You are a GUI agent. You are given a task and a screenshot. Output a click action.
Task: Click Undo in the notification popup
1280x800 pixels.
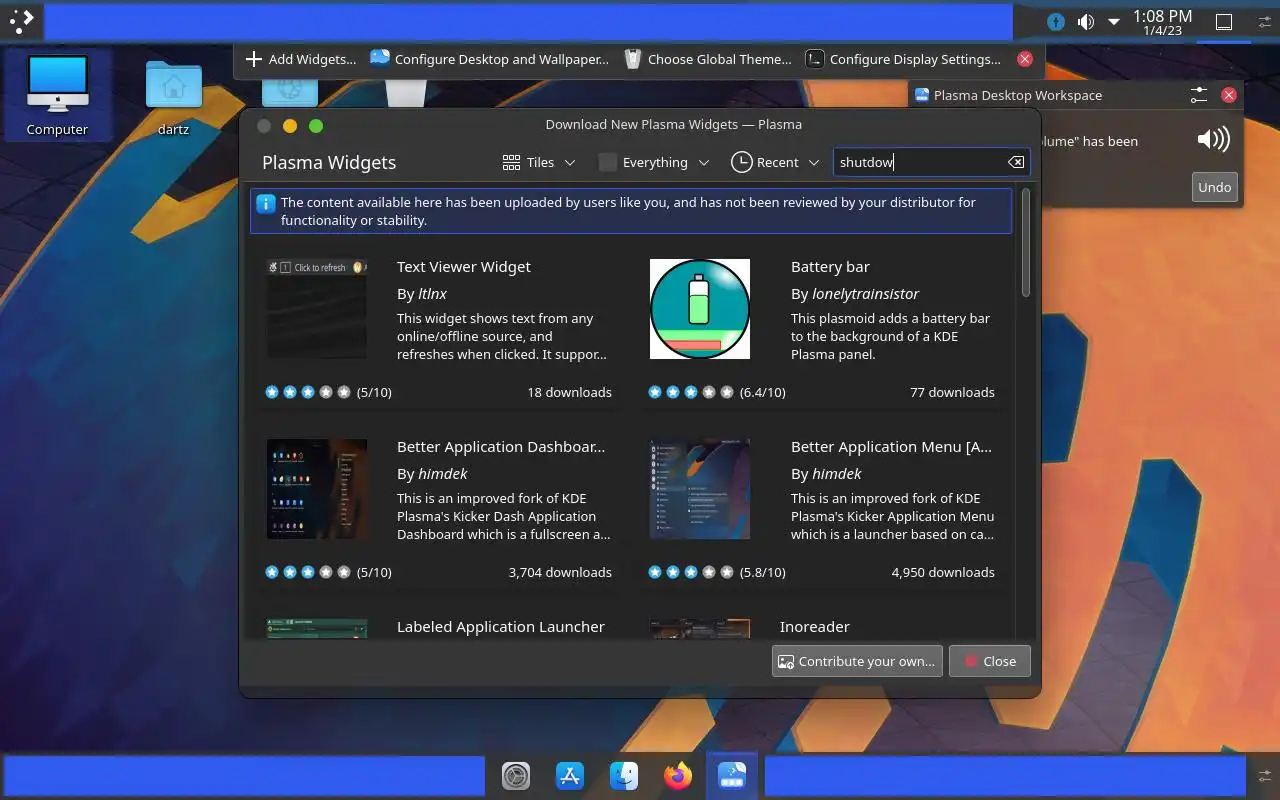point(1214,187)
